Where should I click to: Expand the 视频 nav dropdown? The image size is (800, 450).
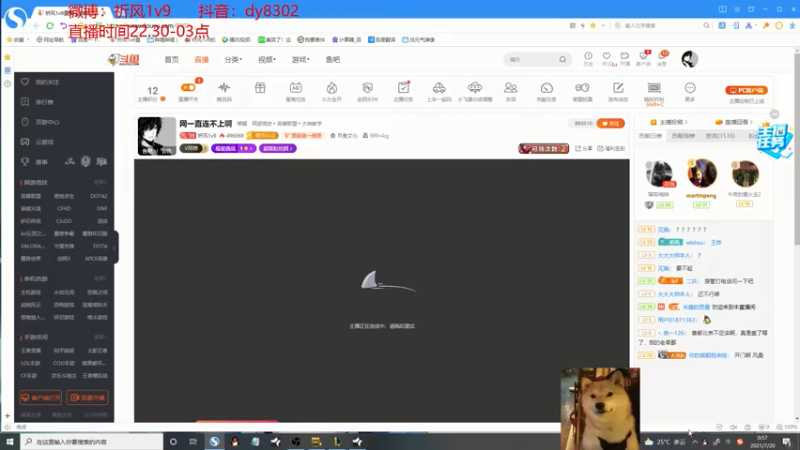click(x=267, y=60)
